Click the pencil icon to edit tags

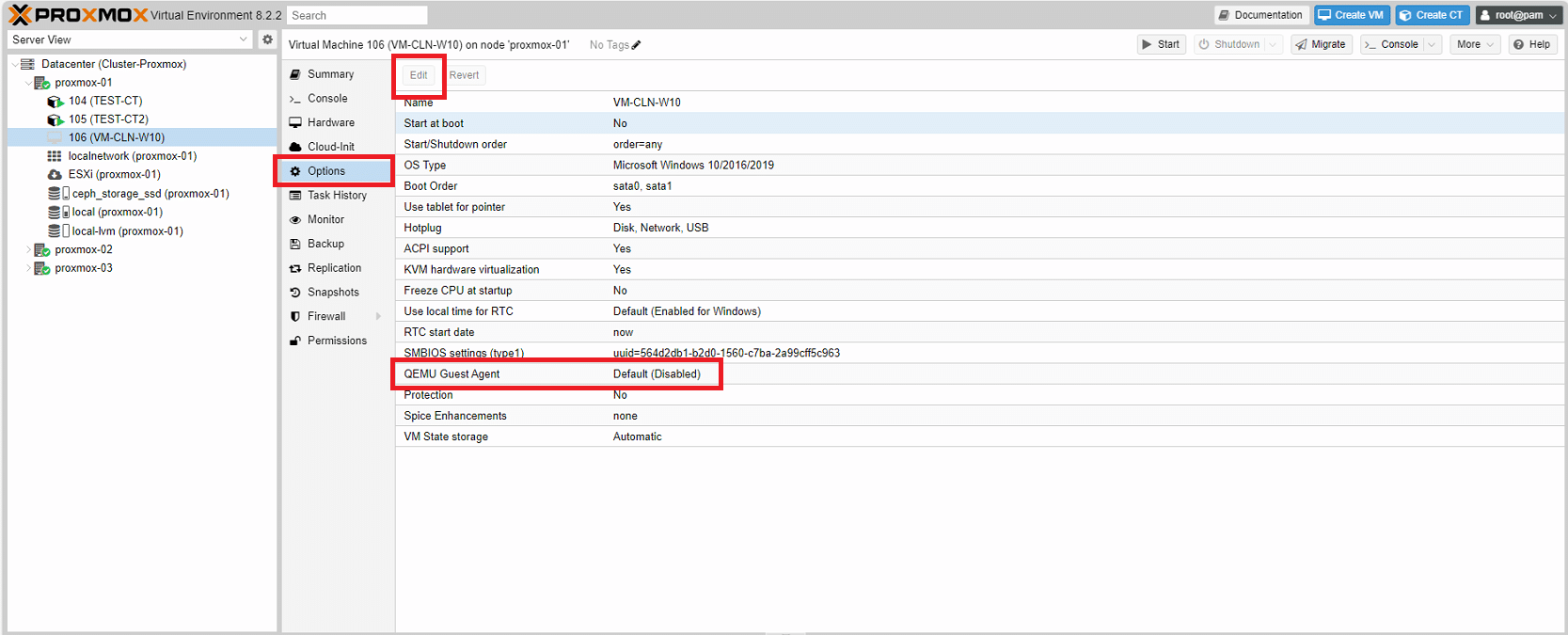click(637, 45)
